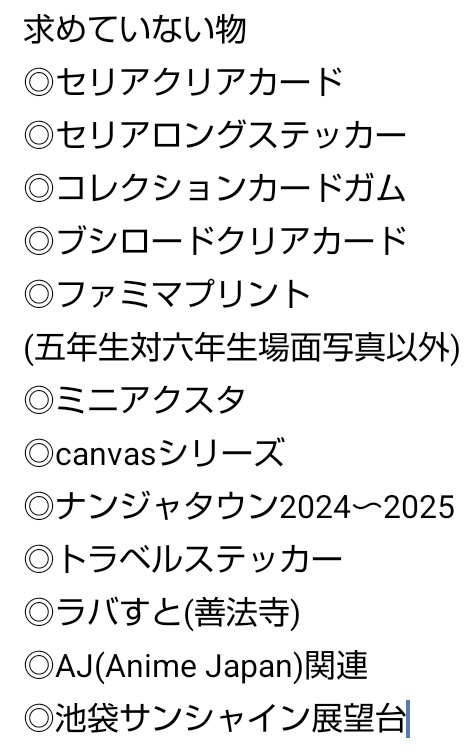
Task: Click the トラベルステッカー text
Action: point(199,560)
